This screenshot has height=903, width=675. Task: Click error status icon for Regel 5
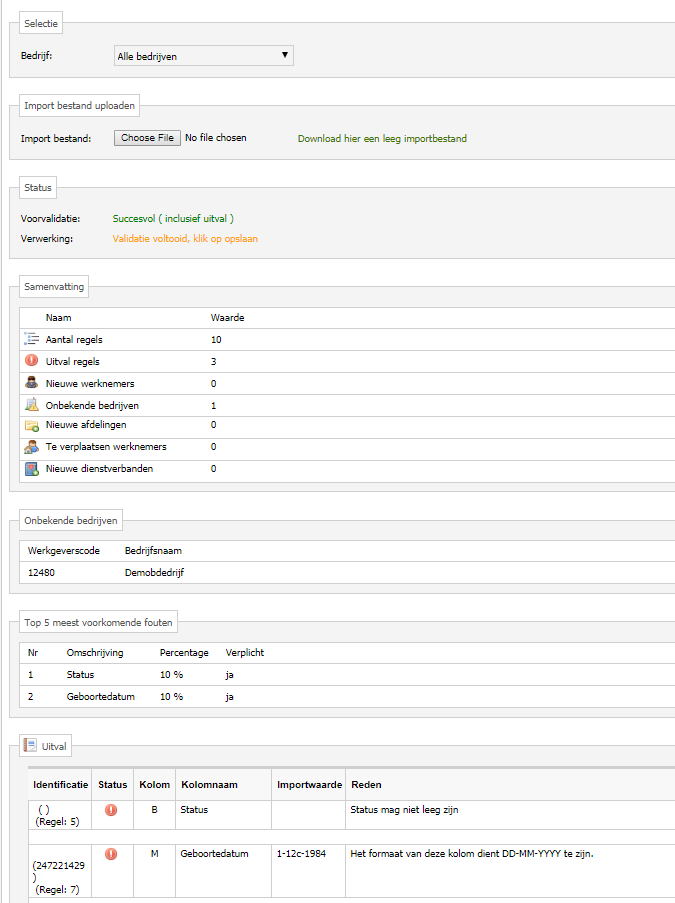[x=111, y=810]
